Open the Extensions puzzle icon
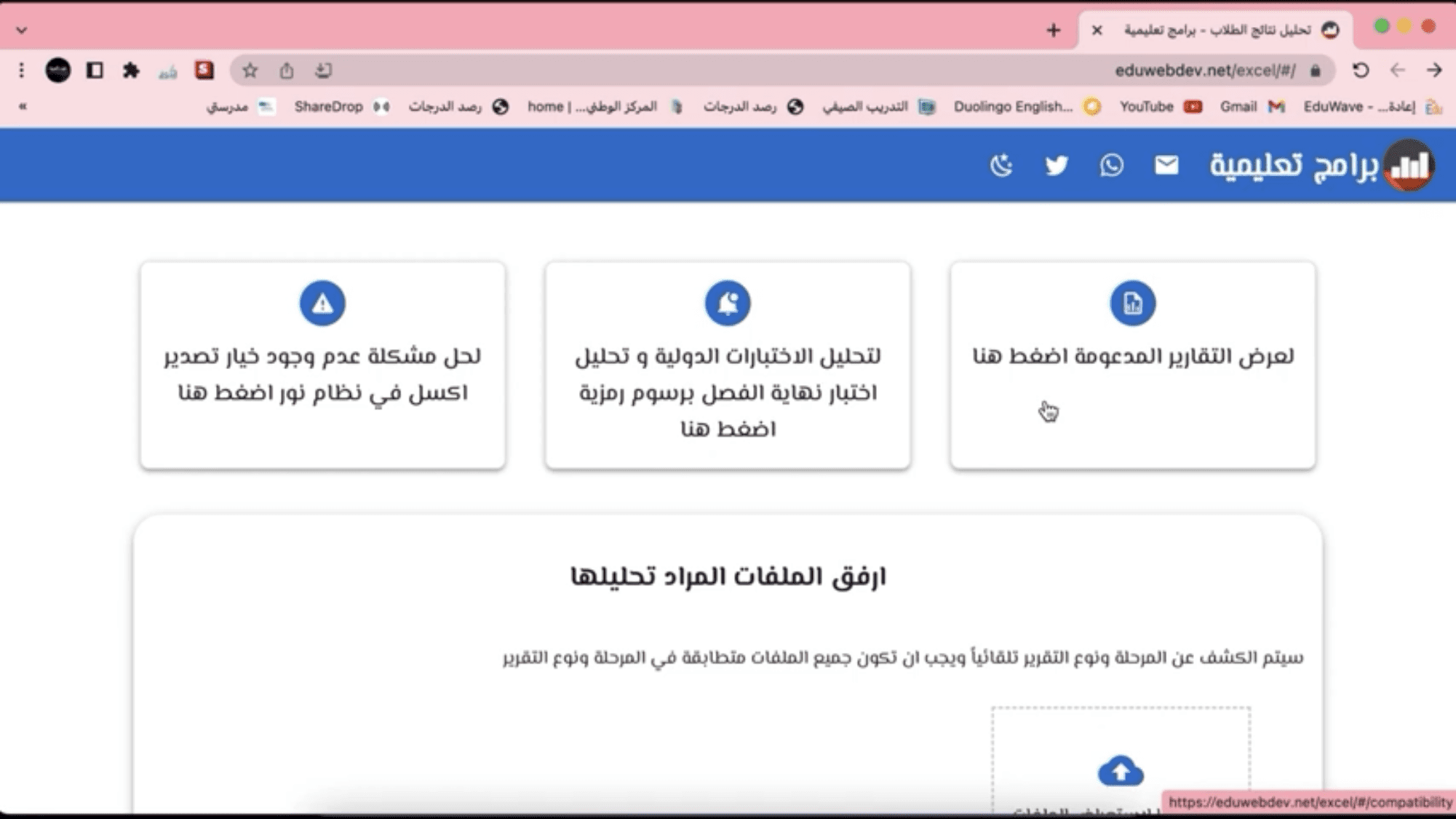Viewport: 1456px width, 819px height. pyautogui.click(x=131, y=70)
